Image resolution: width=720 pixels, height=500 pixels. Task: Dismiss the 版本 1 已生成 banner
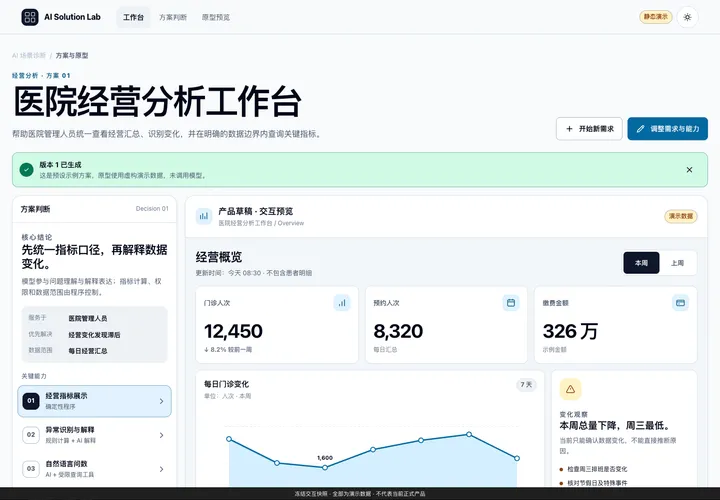[x=689, y=170]
